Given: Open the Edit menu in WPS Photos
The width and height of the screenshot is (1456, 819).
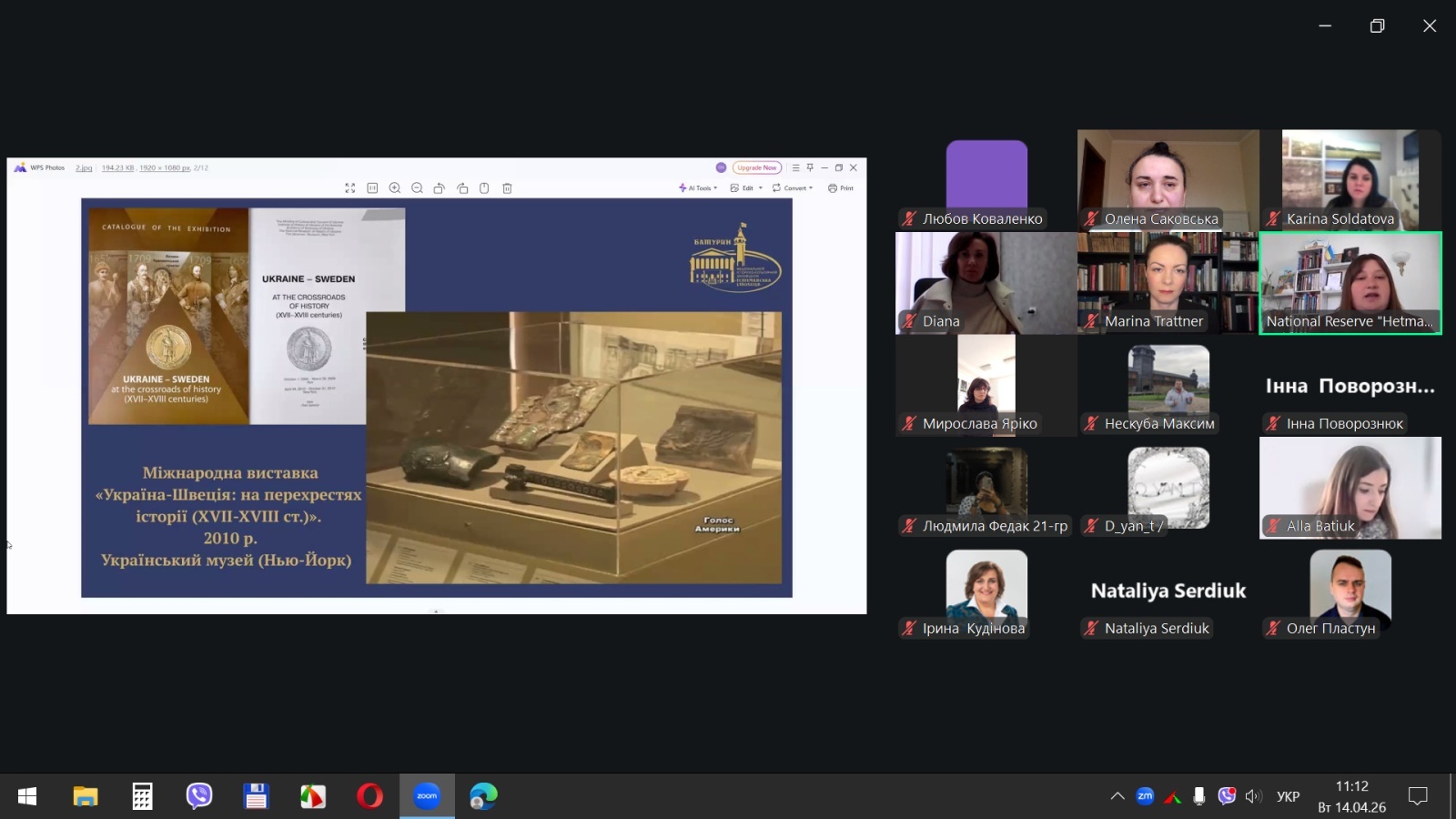Looking at the screenshot, I should coord(746,188).
